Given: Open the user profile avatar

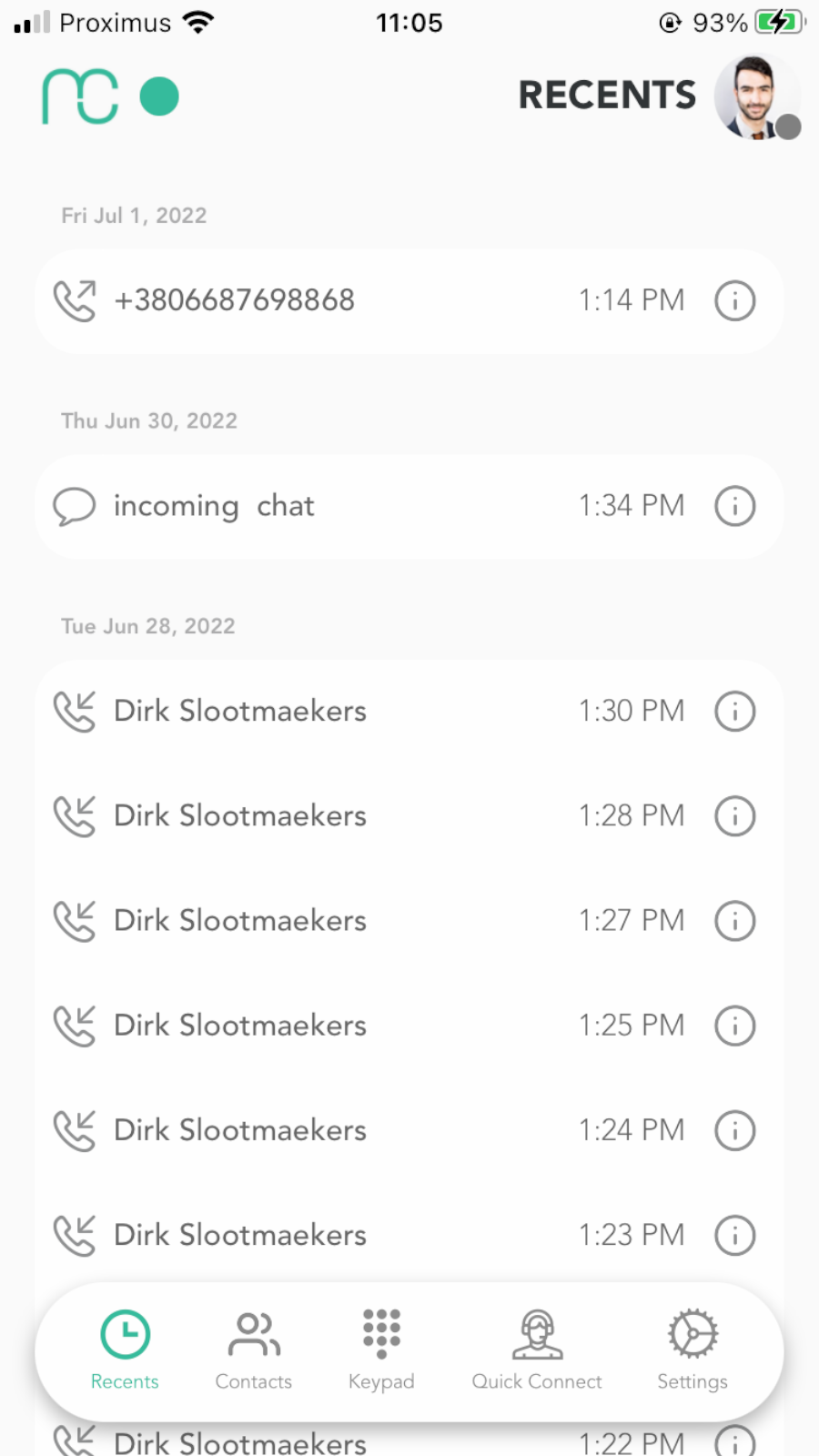Looking at the screenshot, I should [756, 97].
